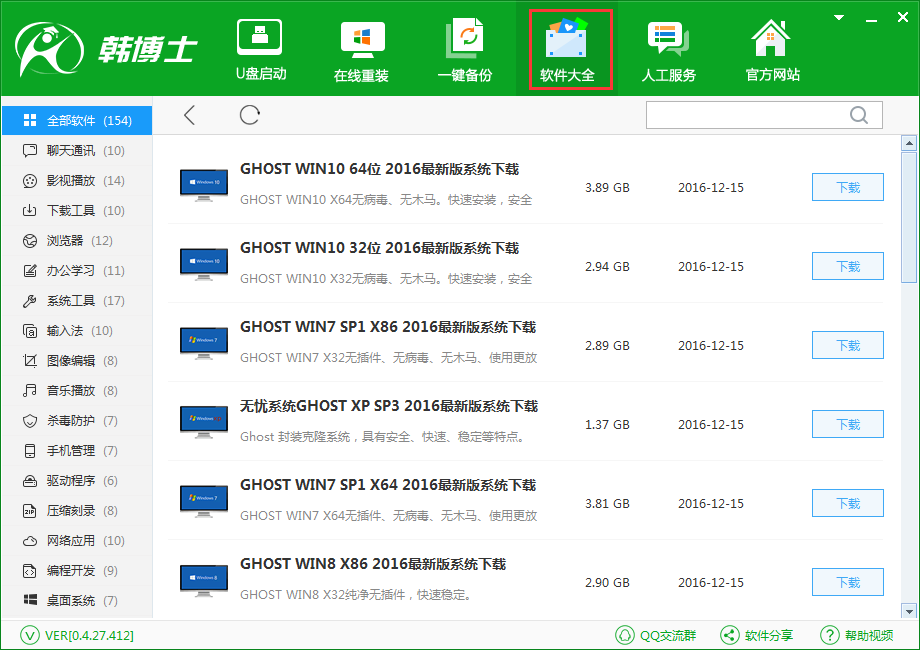Click the search magnifier icon
Image resolution: width=920 pixels, height=650 pixels.
pyautogui.click(x=858, y=116)
